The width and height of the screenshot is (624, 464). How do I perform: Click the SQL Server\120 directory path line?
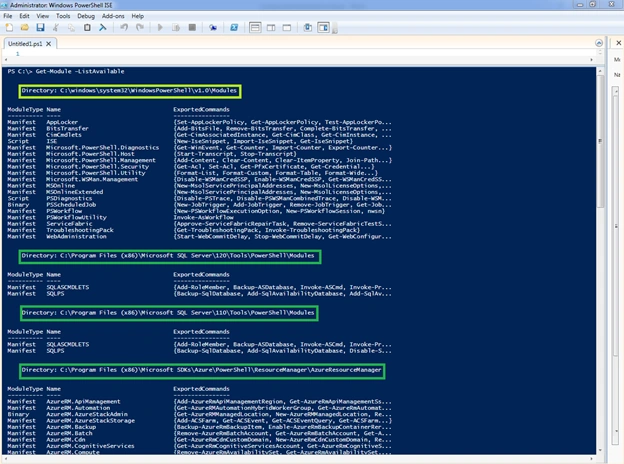tap(170, 256)
